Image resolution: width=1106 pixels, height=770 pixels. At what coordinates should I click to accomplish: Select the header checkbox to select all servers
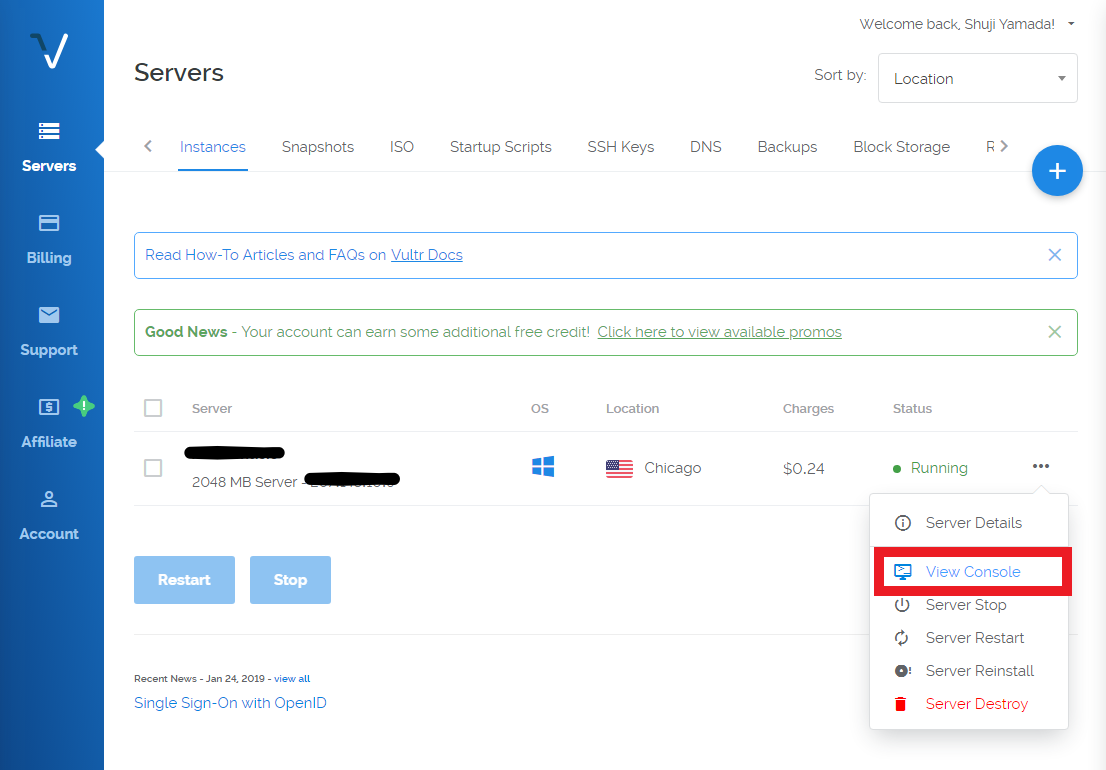(x=153, y=408)
